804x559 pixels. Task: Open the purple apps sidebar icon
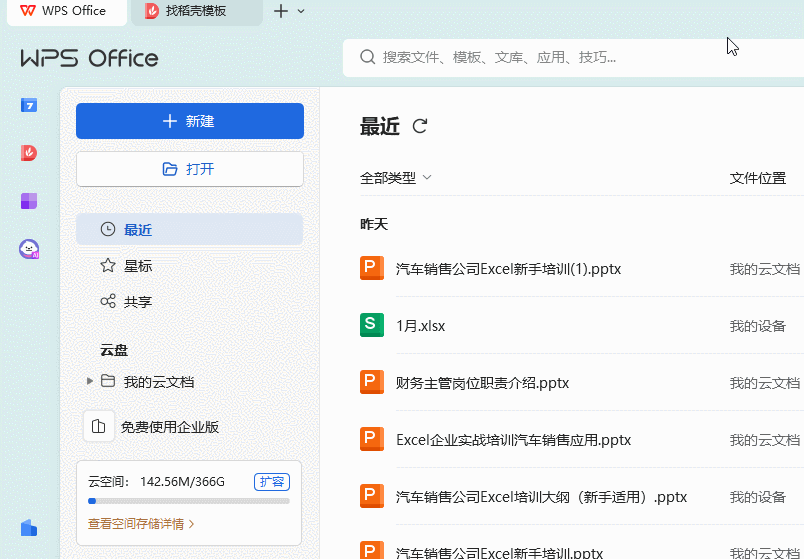tap(29, 201)
